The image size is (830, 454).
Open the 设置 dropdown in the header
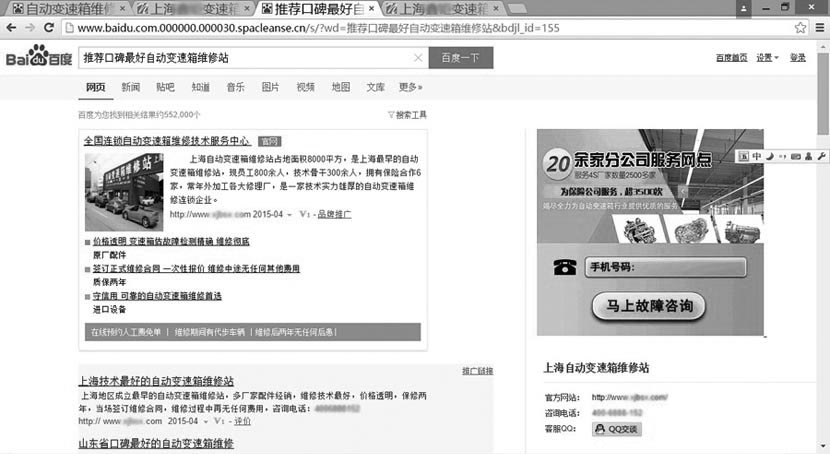(x=765, y=58)
